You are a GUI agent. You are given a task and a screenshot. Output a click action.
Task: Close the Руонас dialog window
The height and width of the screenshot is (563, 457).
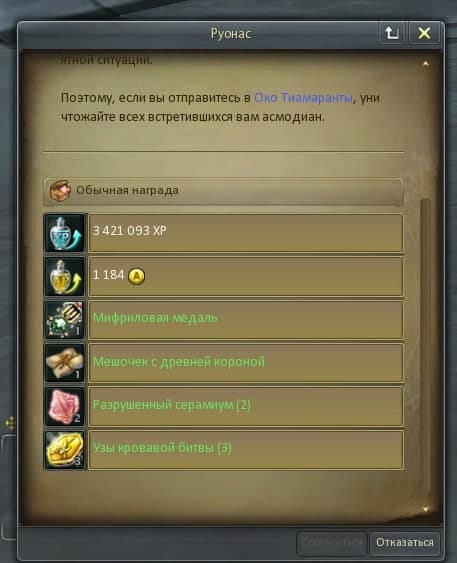(x=424, y=33)
